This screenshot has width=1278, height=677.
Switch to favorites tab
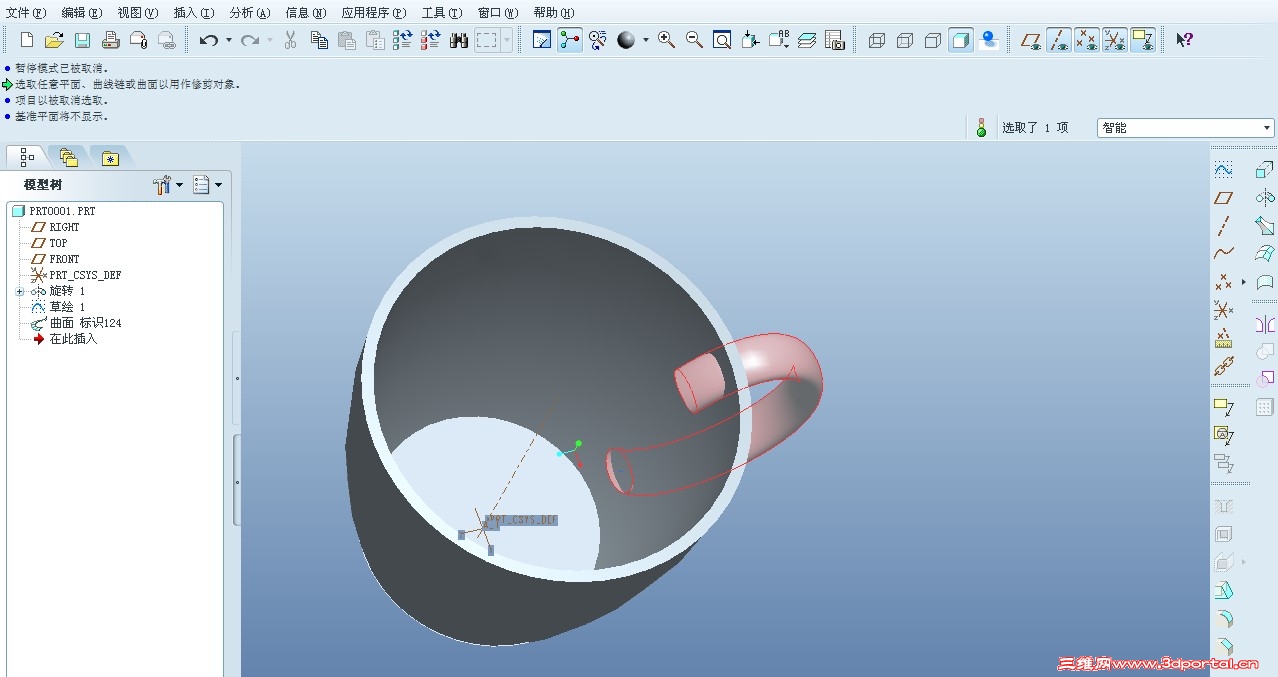coord(109,157)
